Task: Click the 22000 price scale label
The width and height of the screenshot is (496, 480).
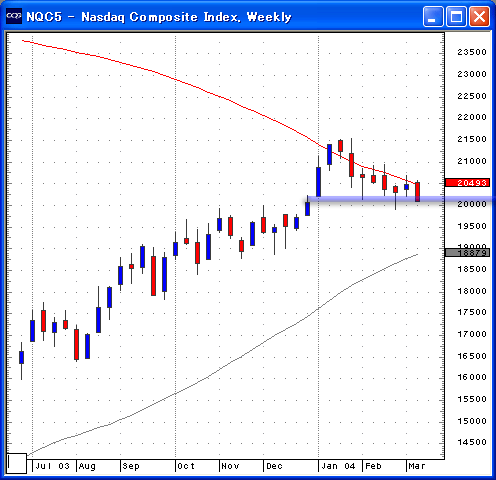Action: [x=472, y=117]
